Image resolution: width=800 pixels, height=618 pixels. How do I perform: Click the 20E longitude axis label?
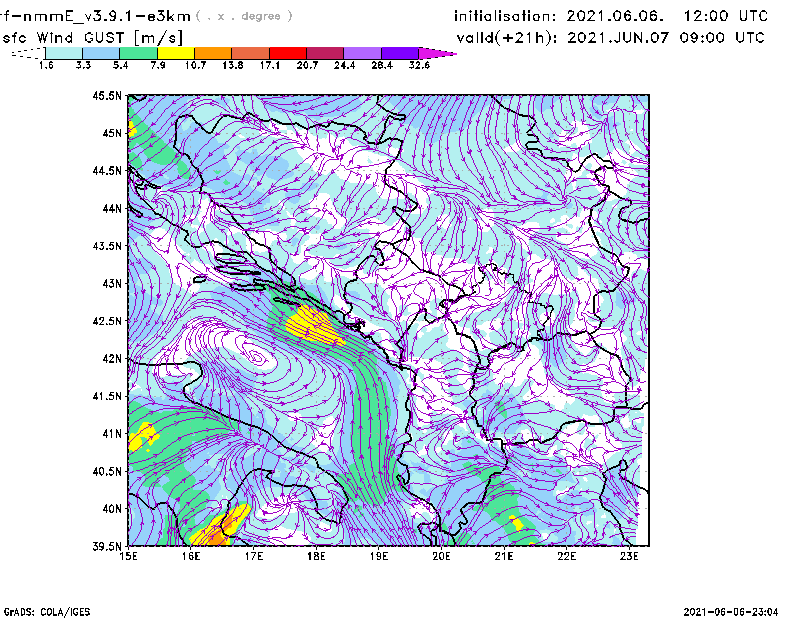pyautogui.click(x=441, y=556)
